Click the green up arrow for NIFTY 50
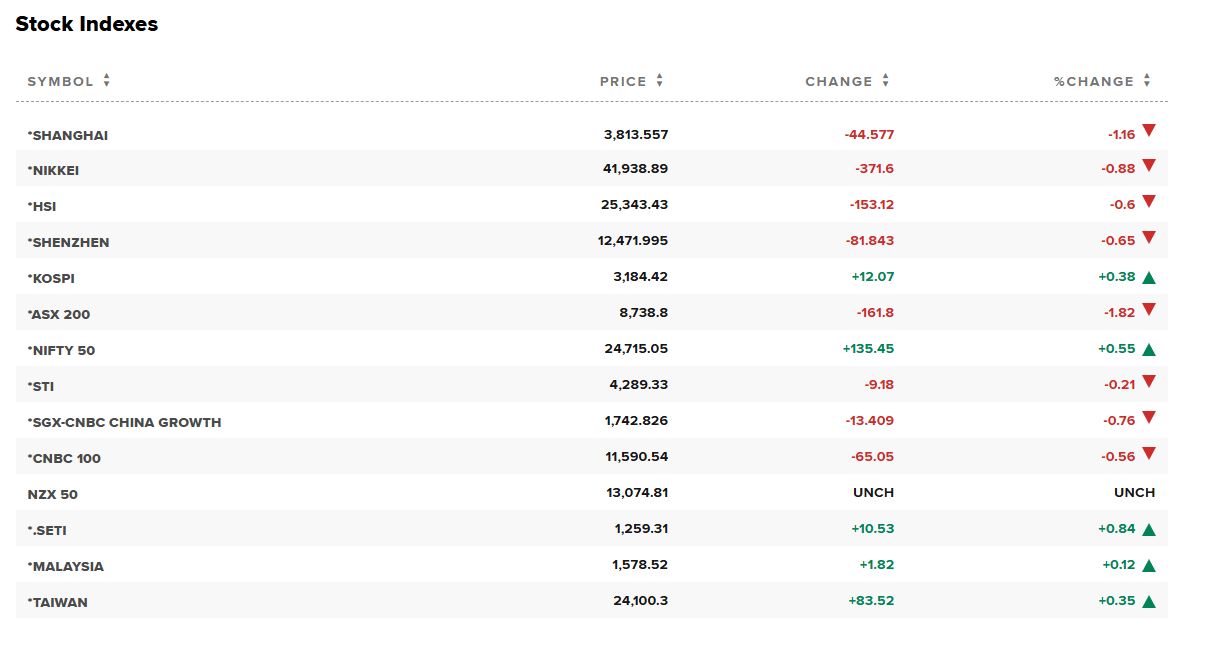 (x=1149, y=350)
